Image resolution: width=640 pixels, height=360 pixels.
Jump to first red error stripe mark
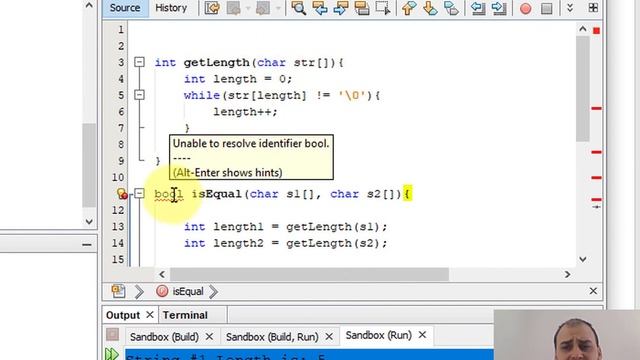596,108
